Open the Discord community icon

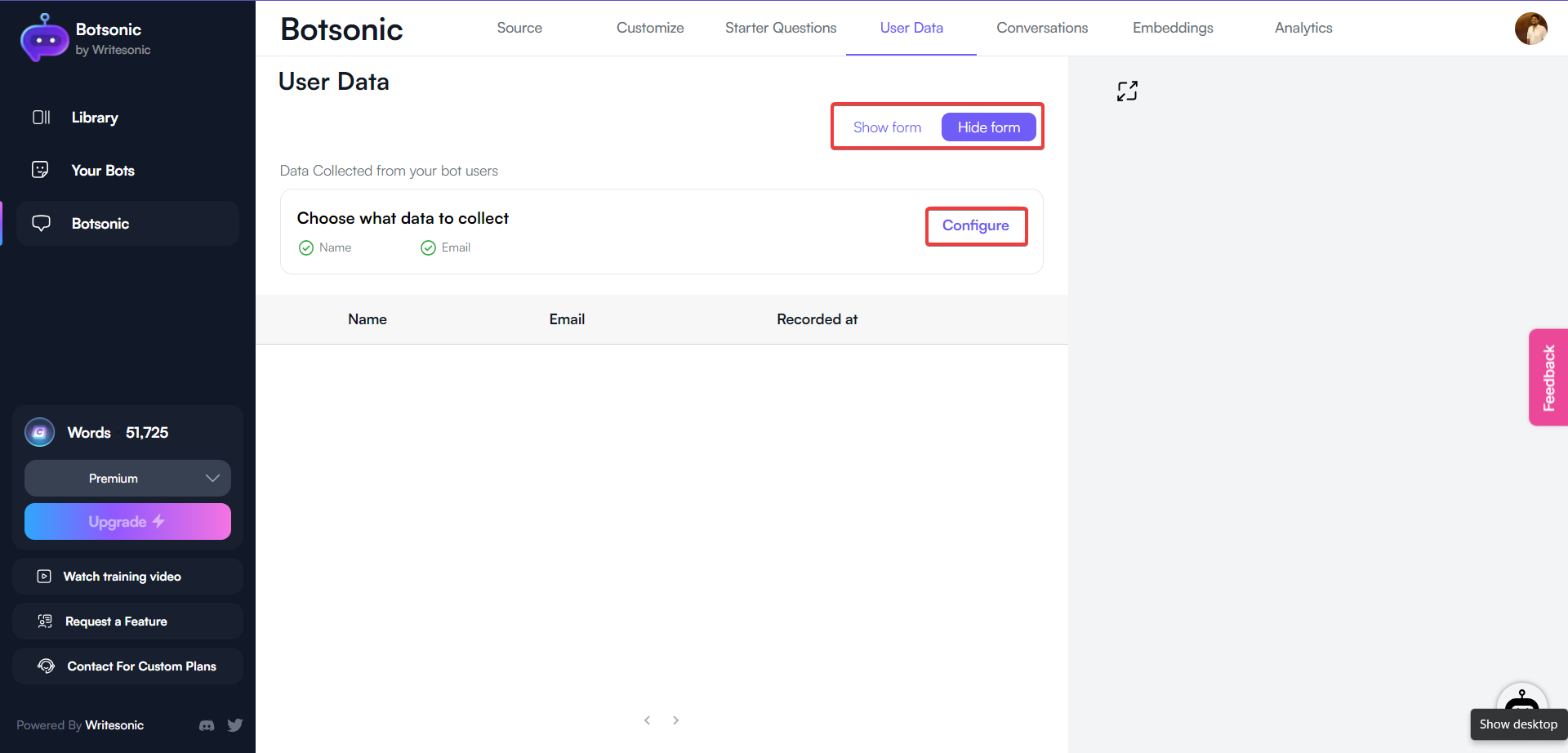click(x=207, y=725)
